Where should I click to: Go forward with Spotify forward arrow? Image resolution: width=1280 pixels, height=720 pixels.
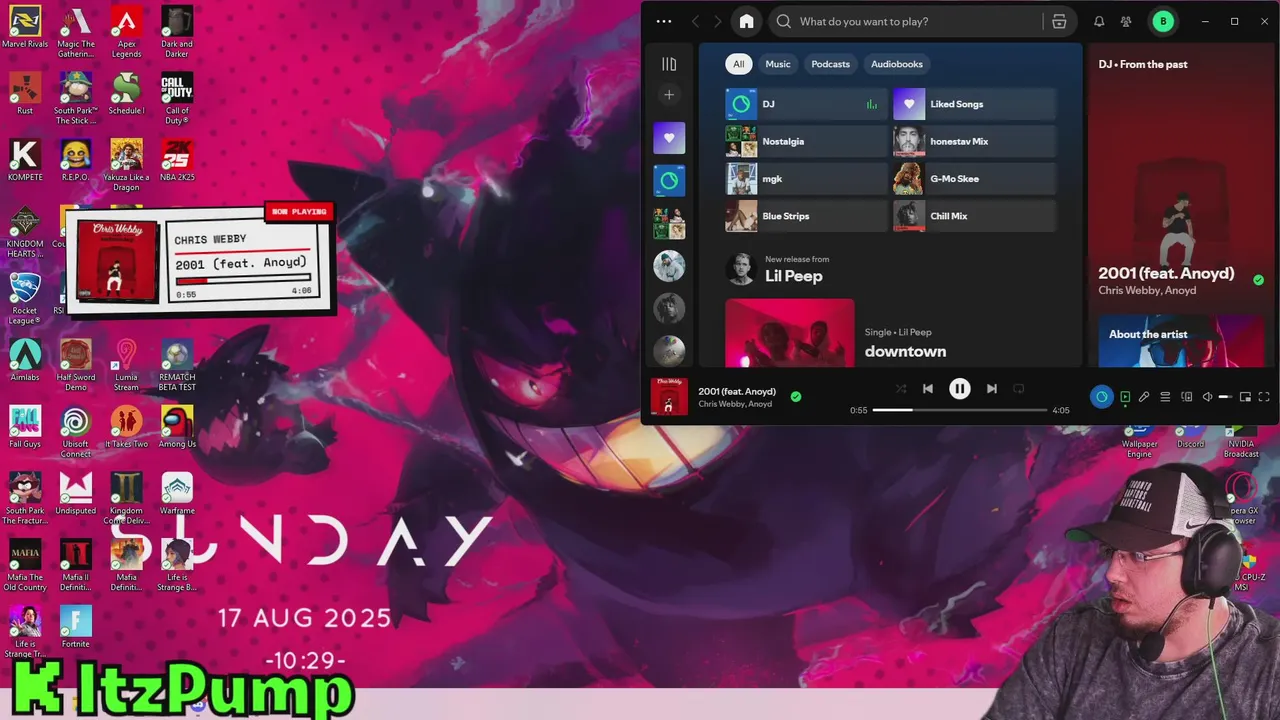point(718,21)
